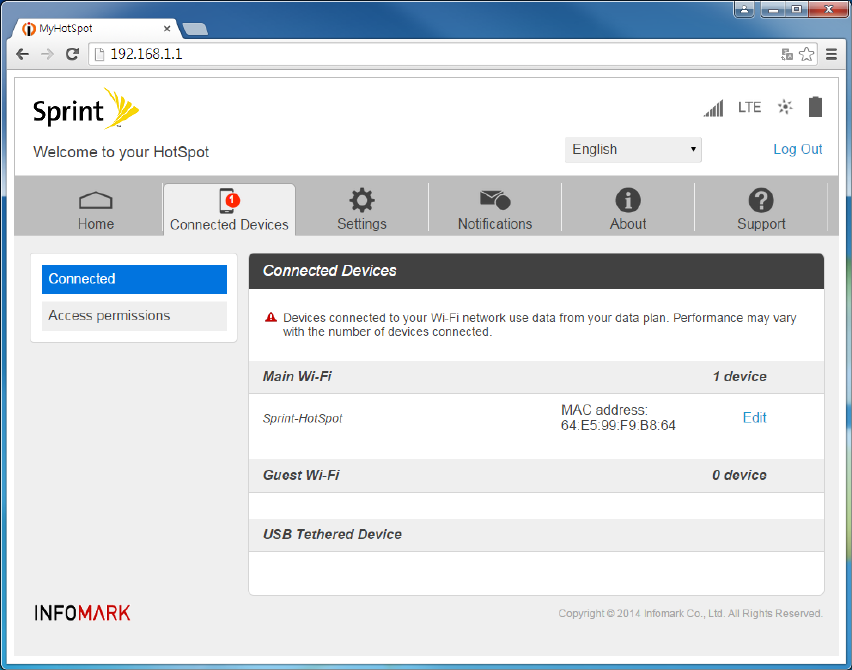Click the page icon in the address bar
Image resolution: width=852 pixels, height=670 pixels.
point(99,54)
